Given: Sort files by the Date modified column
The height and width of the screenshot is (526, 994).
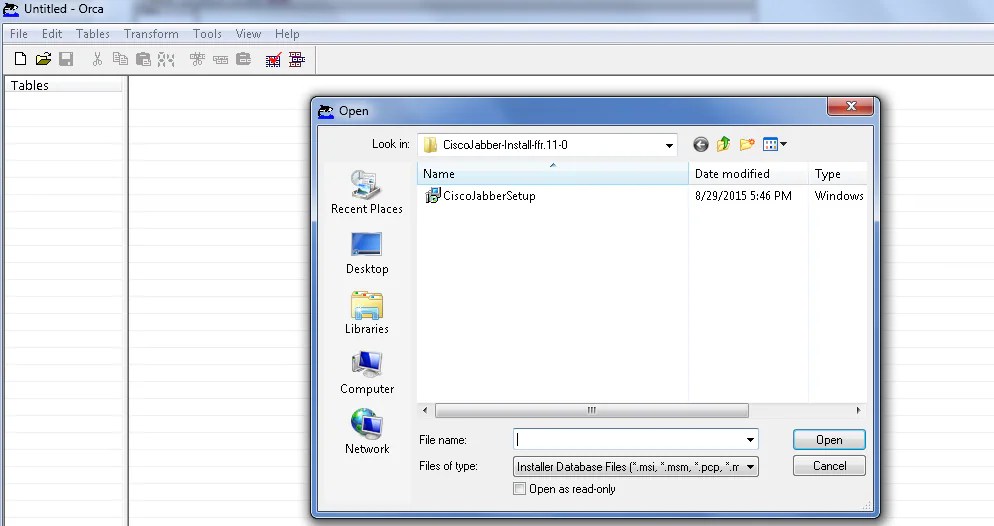Looking at the screenshot, I should pyautogui.click(x=748, y=174).
